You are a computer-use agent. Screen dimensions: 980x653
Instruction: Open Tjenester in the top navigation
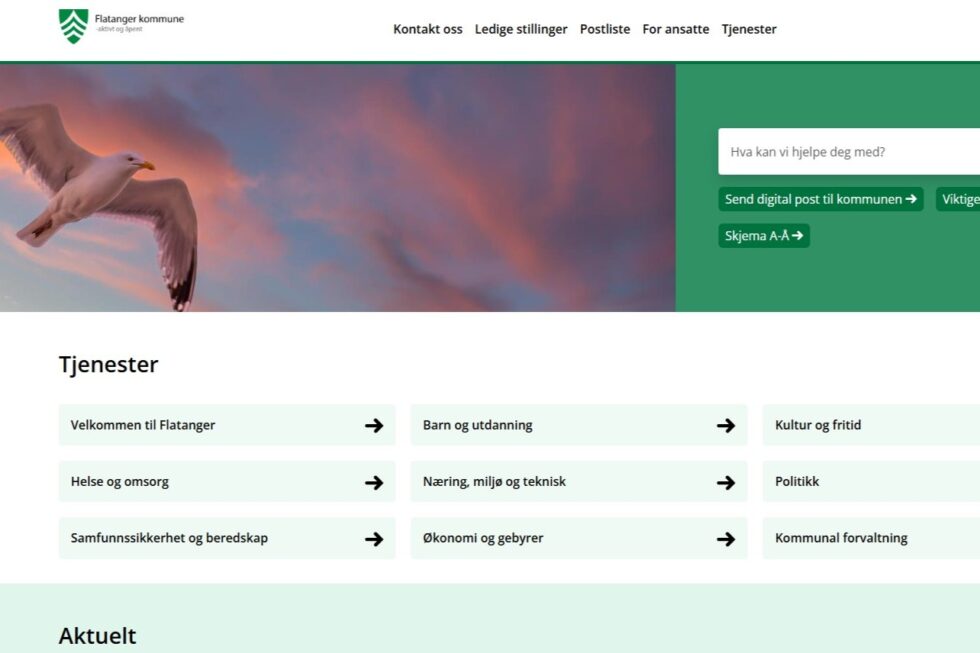click(749, 29)
